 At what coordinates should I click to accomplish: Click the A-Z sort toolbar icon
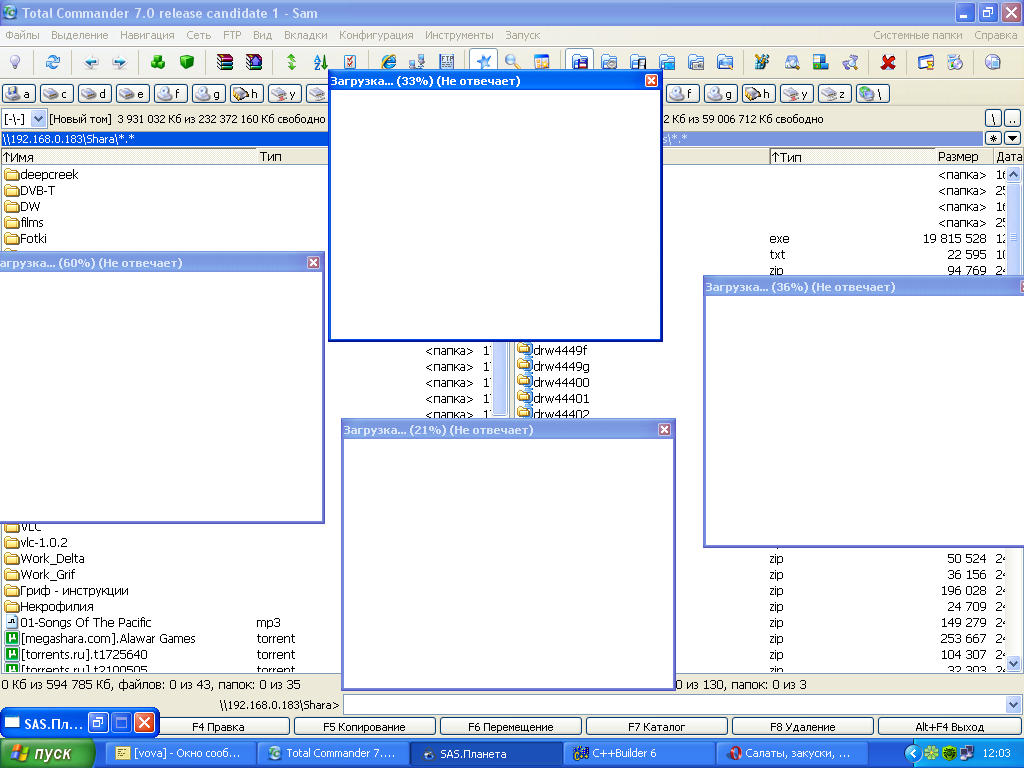click(320, 62)
